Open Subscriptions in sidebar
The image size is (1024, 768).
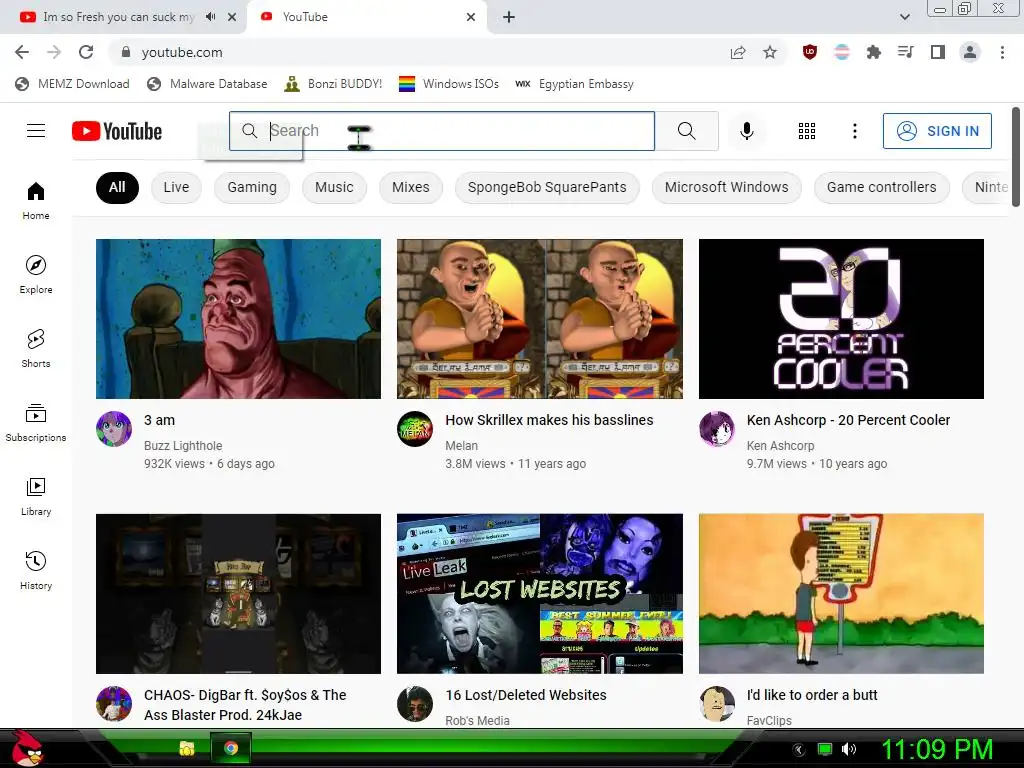(x=36, y=423)
